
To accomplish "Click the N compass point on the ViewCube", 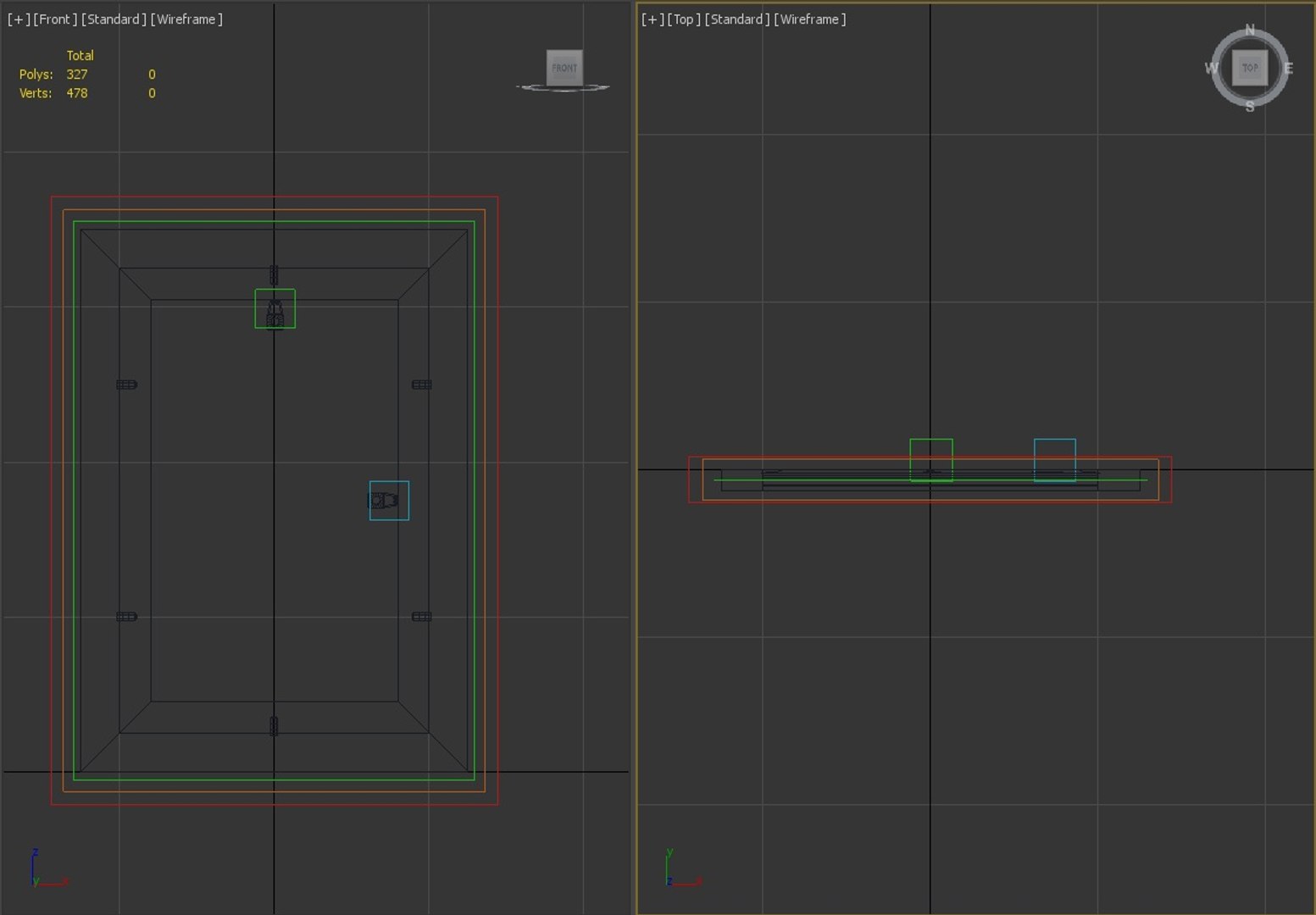I will tap(1250, 30).
